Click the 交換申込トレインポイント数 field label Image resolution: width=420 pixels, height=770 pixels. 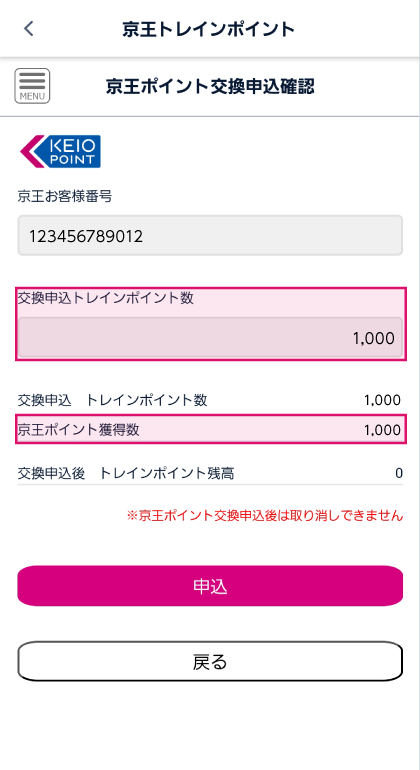coord(106,298)
